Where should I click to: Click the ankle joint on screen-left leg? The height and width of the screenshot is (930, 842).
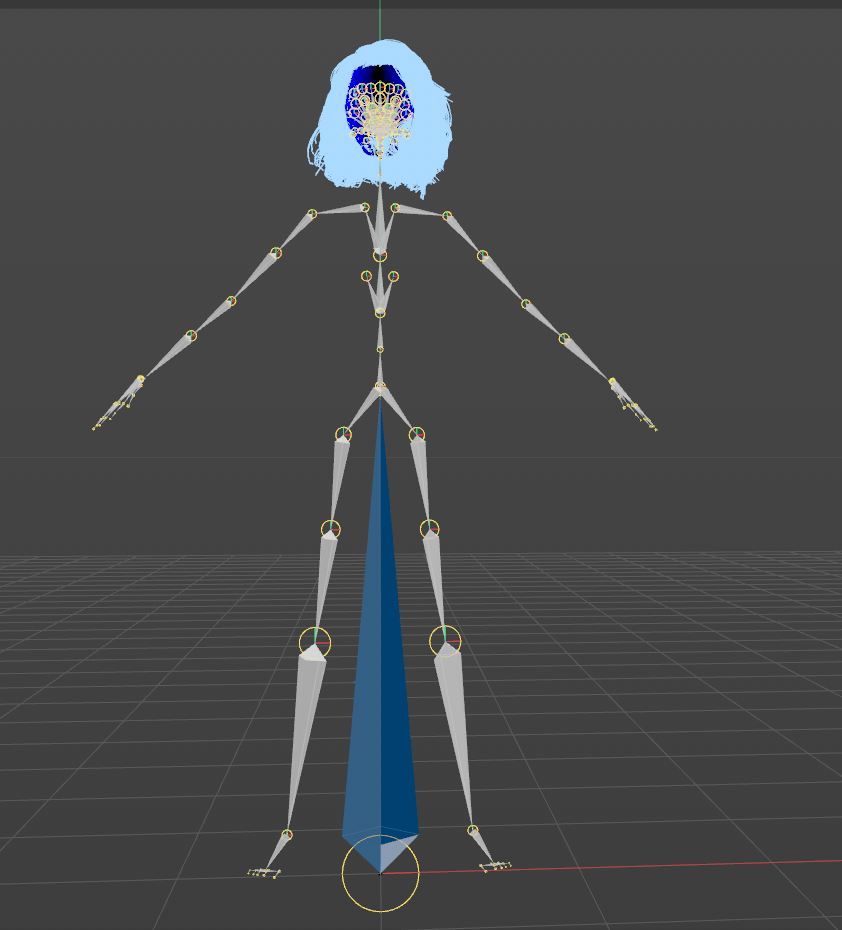coord(287,834)
